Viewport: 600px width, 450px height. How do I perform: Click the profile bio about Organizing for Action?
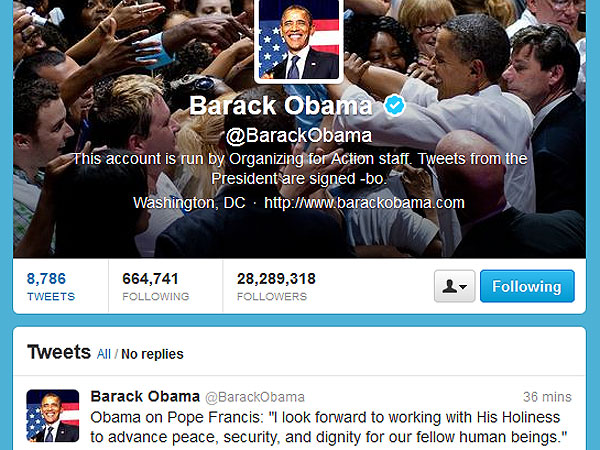(300, 169)
